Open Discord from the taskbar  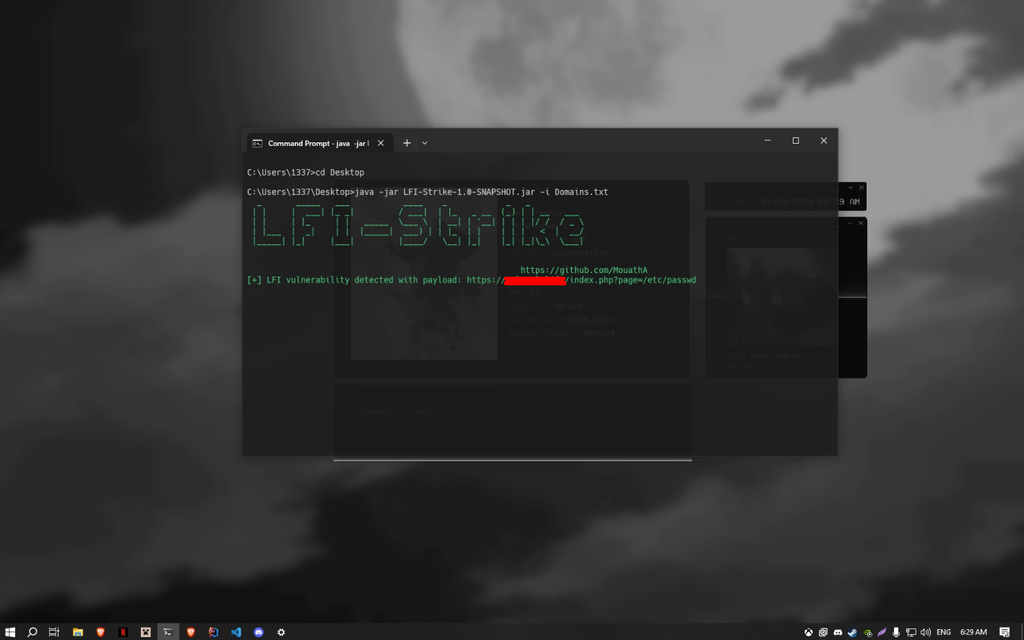(258, 632)
